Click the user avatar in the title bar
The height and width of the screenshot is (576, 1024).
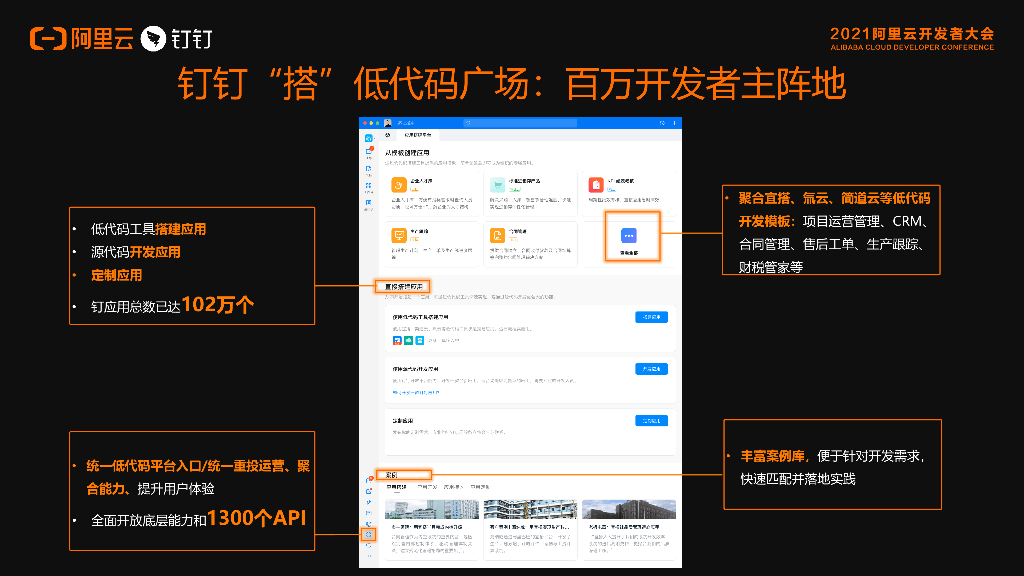pyautogui.click(x=388, y=123)
